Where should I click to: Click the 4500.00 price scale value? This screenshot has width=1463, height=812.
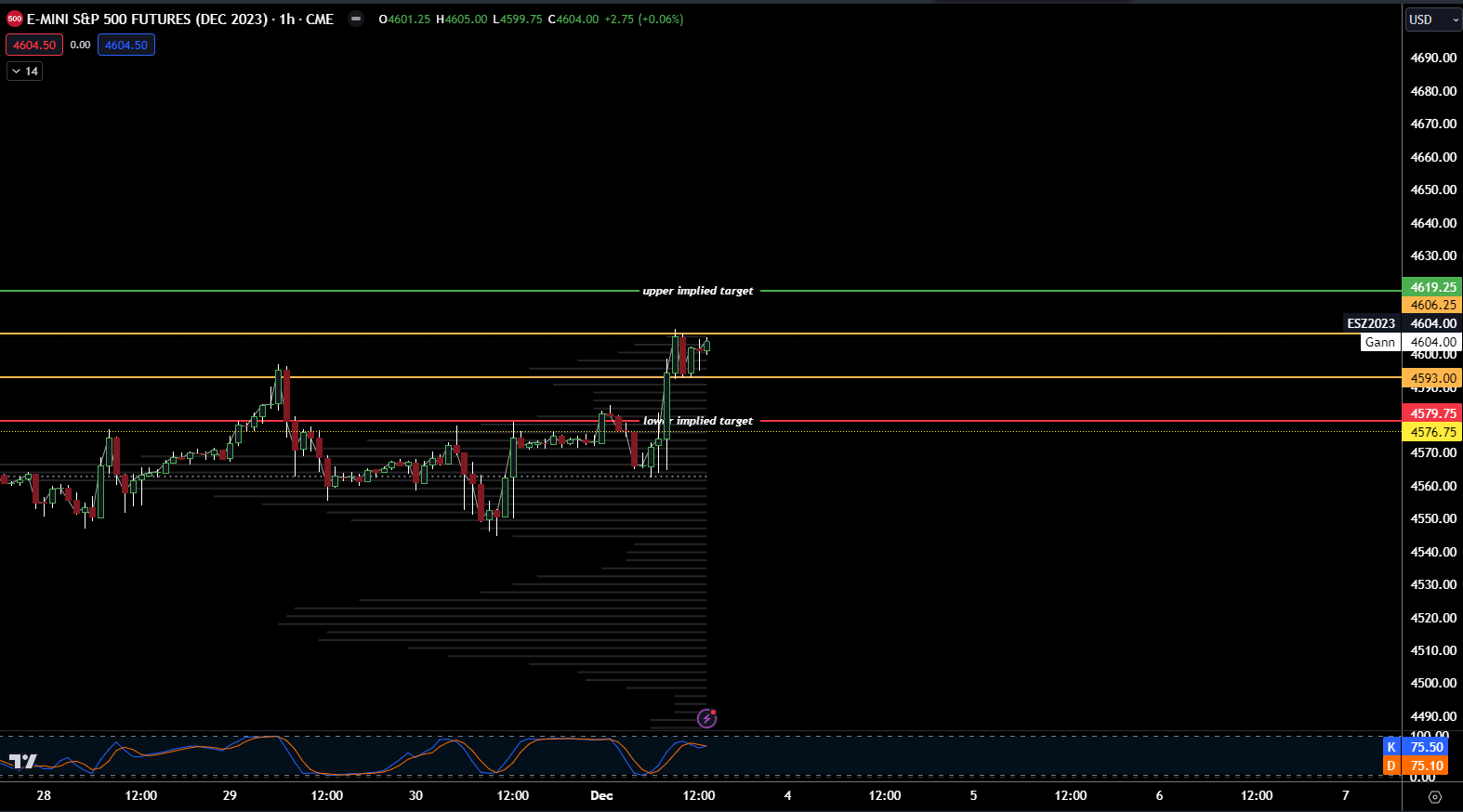click(1433, 683)
